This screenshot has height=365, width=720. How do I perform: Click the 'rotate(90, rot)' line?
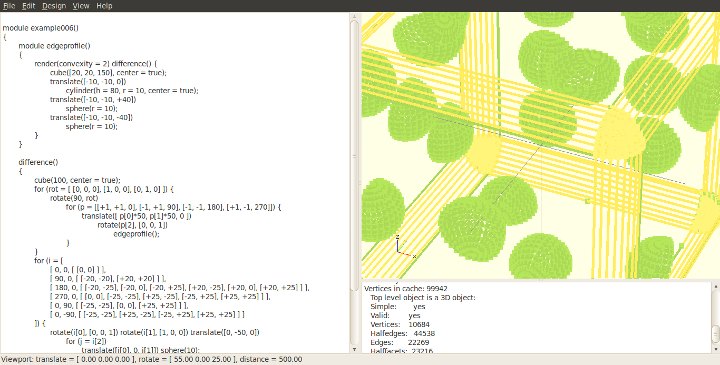pos(73,198)
